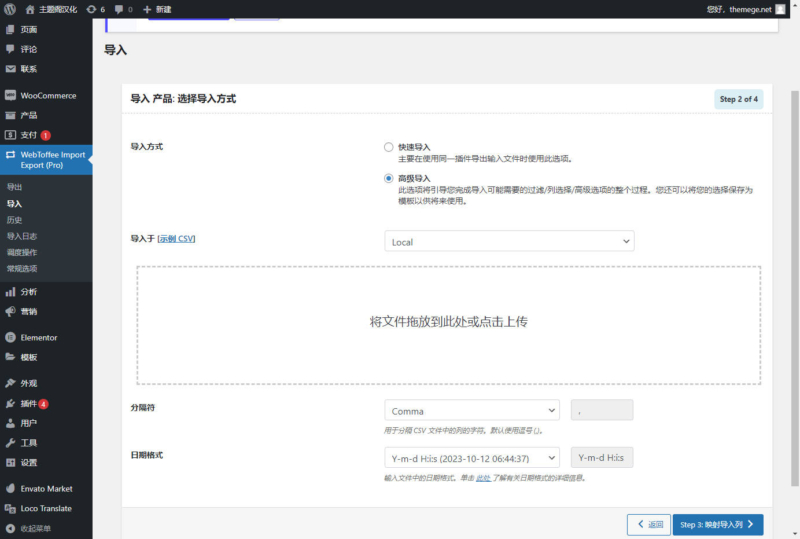Image resolution: width=800 pixels, height=539 pixels.
Task: Open 联系 mail icon in sidebar
Action: (10, 69)
